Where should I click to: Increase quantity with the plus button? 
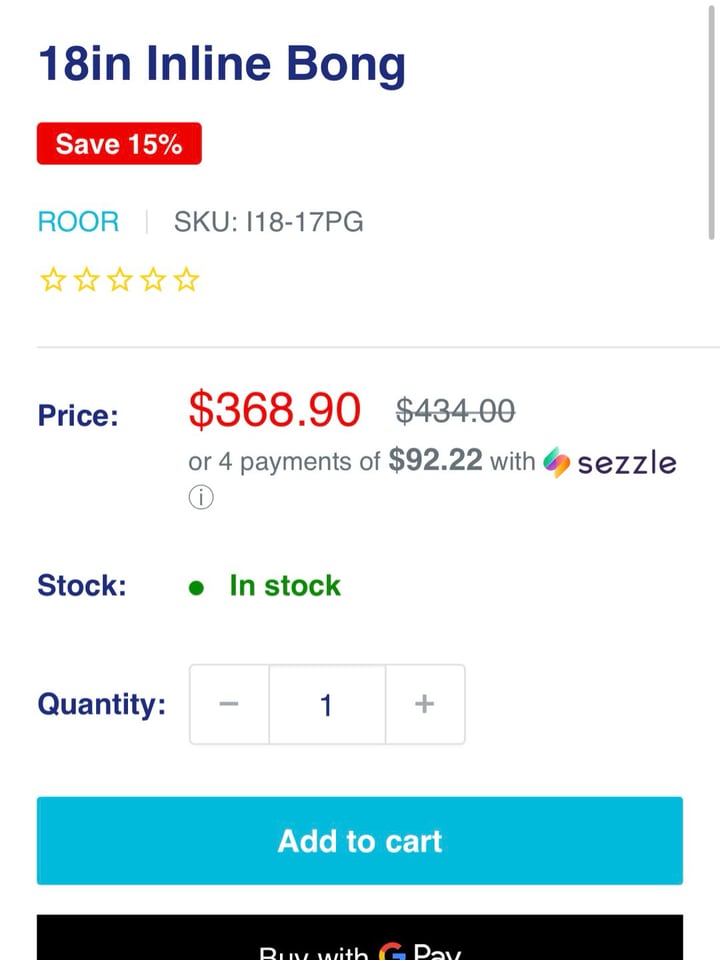[x=424, y=705]
